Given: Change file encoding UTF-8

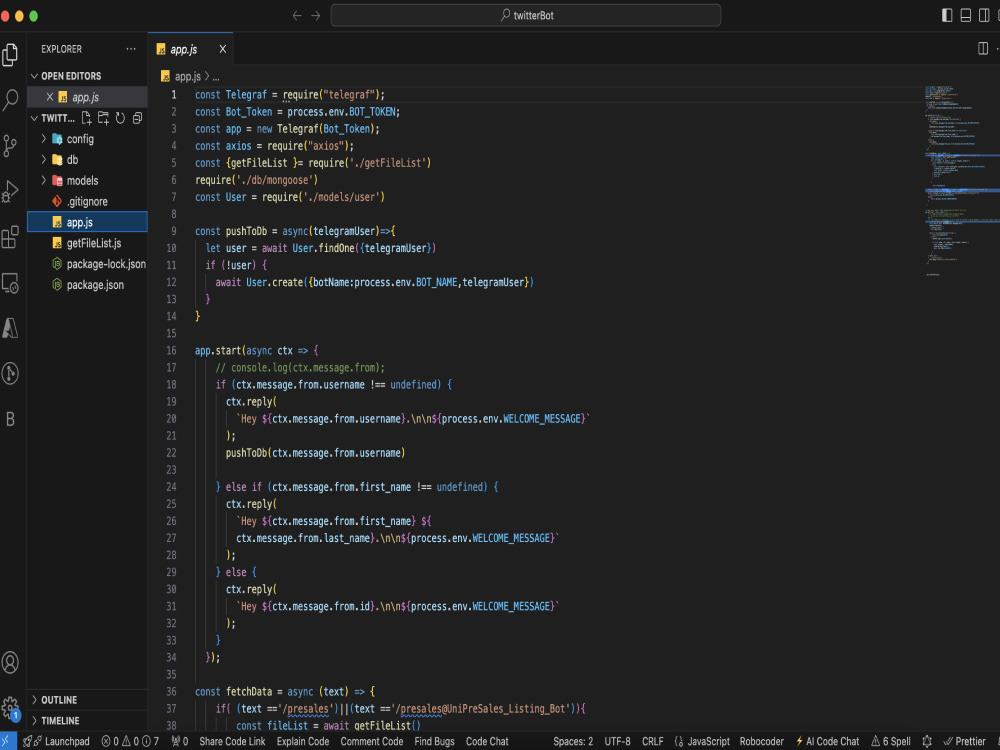Looking at the screenshot, I should point(617,741).
